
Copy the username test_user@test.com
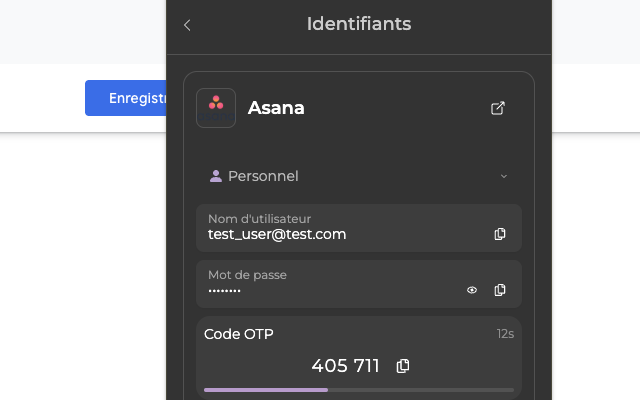tap(500, 234)
